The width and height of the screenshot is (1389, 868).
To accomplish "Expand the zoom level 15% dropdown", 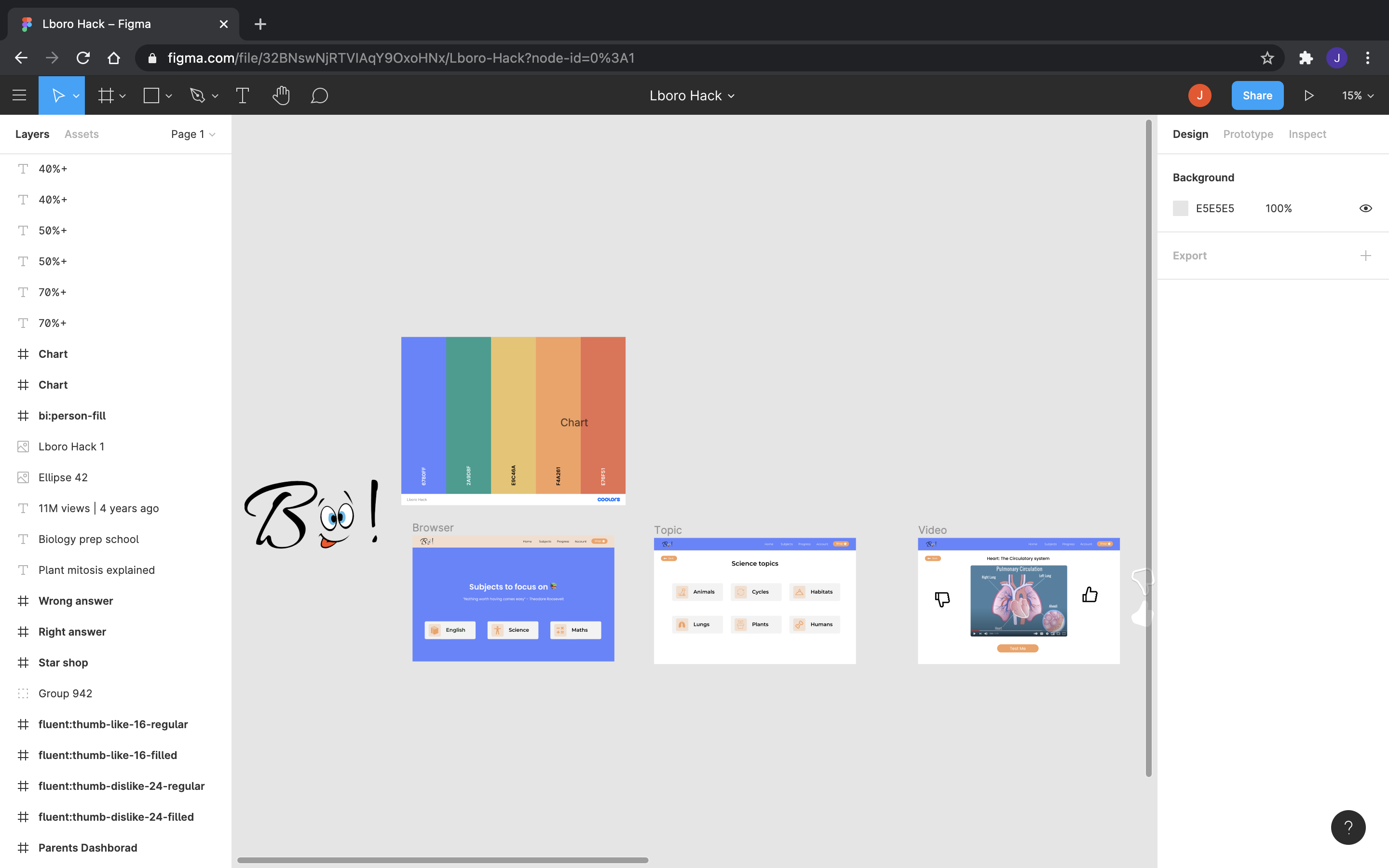I will click(x=1358, y=95).
